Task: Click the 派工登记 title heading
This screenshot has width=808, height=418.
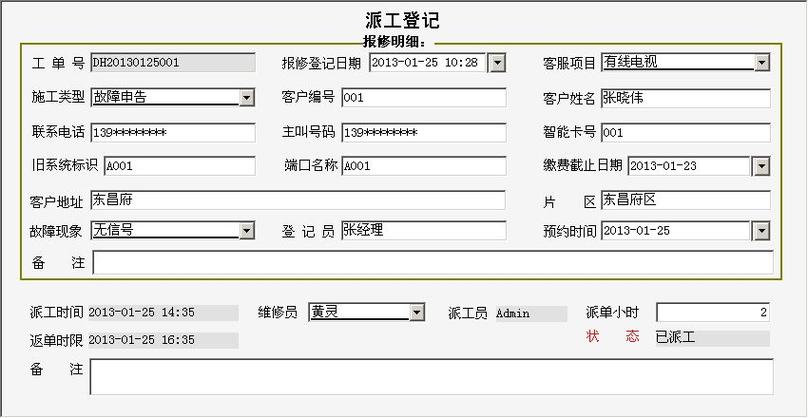Action: (x=402, y=20)
